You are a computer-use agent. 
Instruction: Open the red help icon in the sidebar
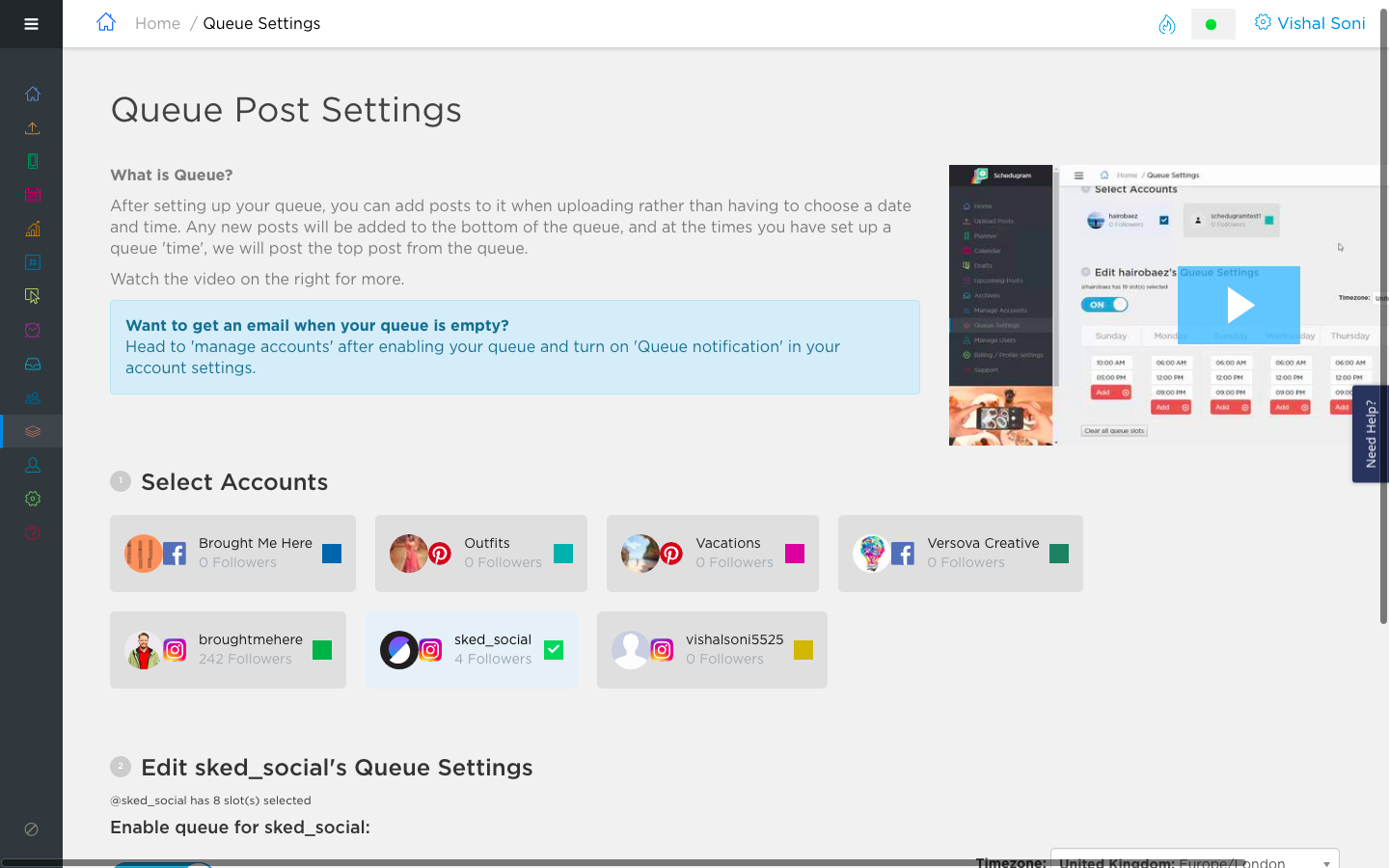coord(33,532)
